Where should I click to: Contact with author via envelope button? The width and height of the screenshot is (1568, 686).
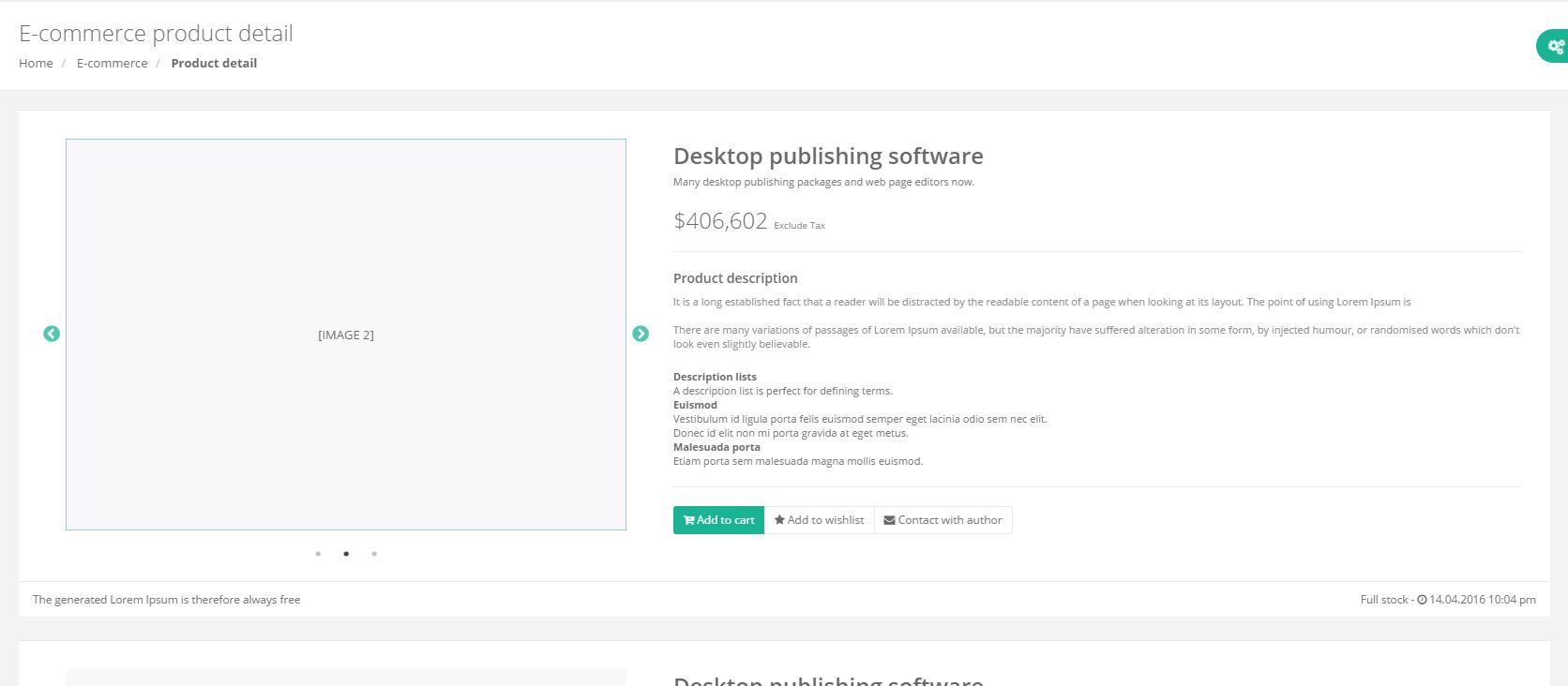pos(942,520)
